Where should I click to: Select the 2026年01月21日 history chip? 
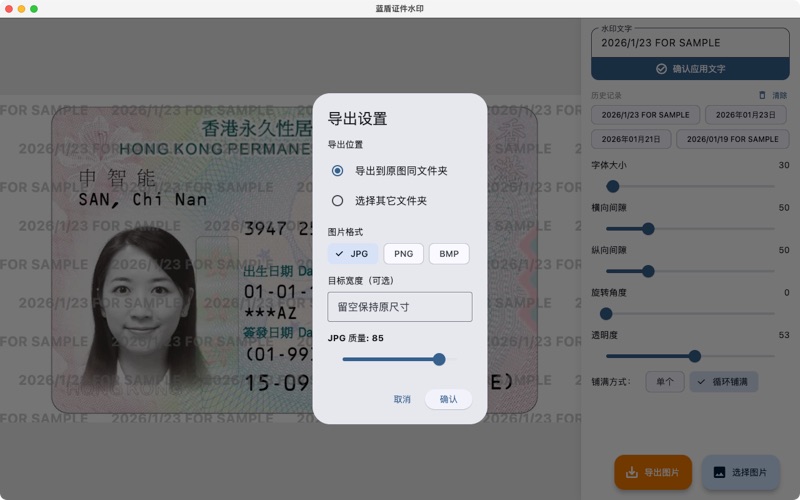tap(631, 139)
